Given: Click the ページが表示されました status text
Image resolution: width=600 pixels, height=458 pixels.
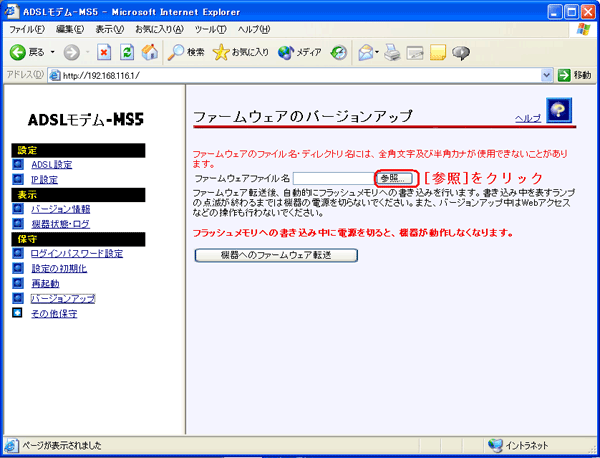Looking at the screenshot, I should 62,445.
